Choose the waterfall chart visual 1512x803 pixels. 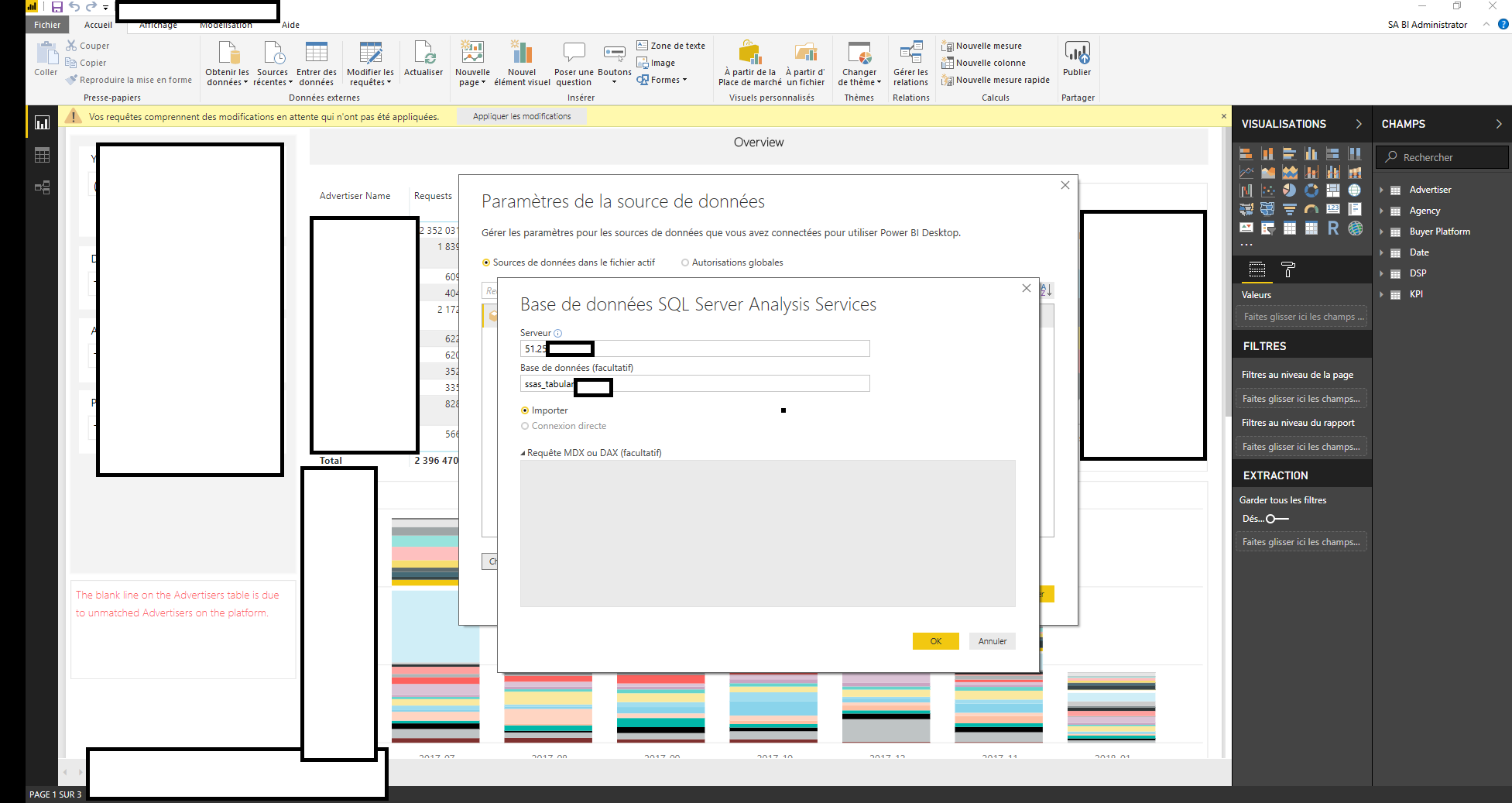pyautogui.click(x=1246, y=190)
